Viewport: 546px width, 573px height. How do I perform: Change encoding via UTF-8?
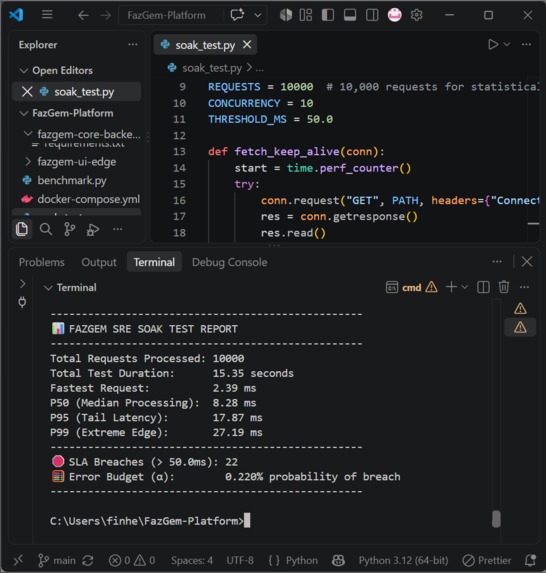click(240, 560)
